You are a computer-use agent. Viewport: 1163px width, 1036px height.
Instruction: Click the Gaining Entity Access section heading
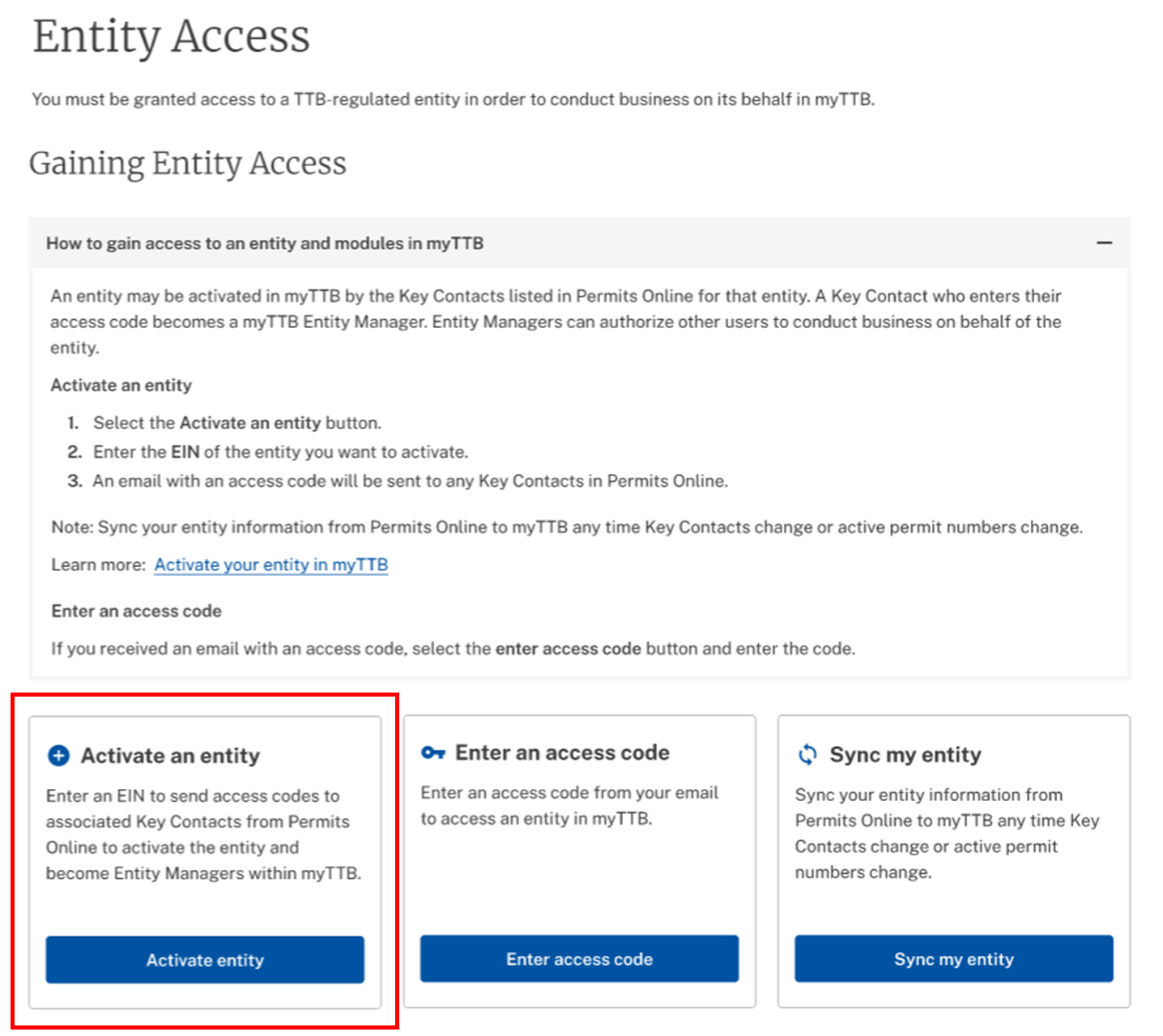tap(188, 163)
